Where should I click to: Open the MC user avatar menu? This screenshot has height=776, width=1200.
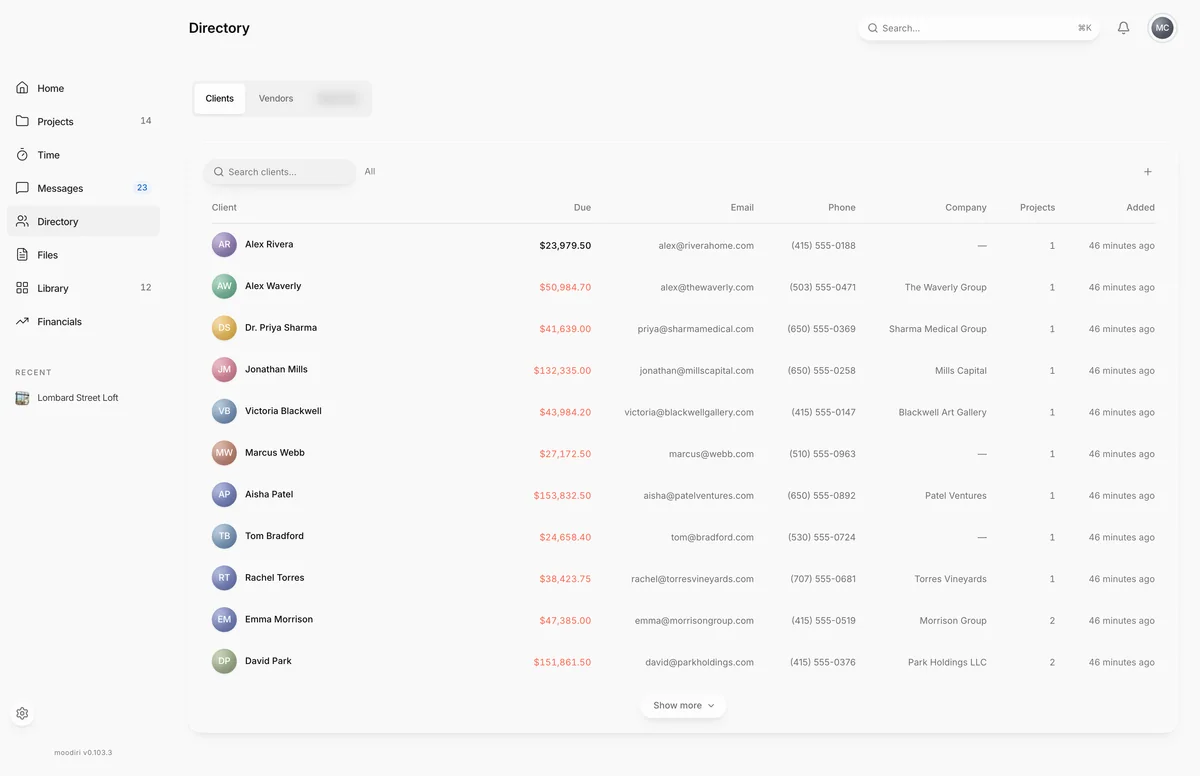tap(1162, 28)
